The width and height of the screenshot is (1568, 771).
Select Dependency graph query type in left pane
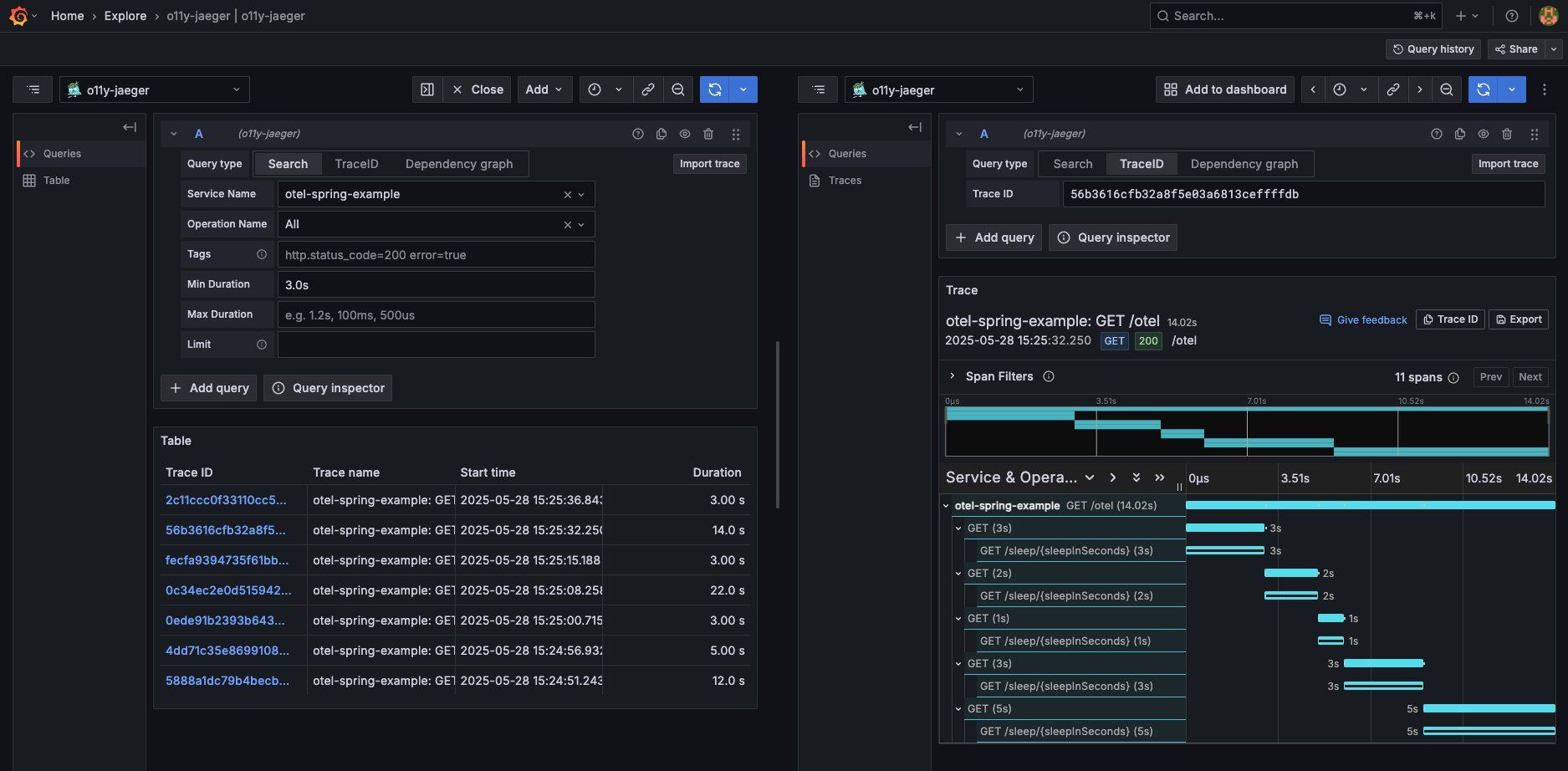(459, 164)
